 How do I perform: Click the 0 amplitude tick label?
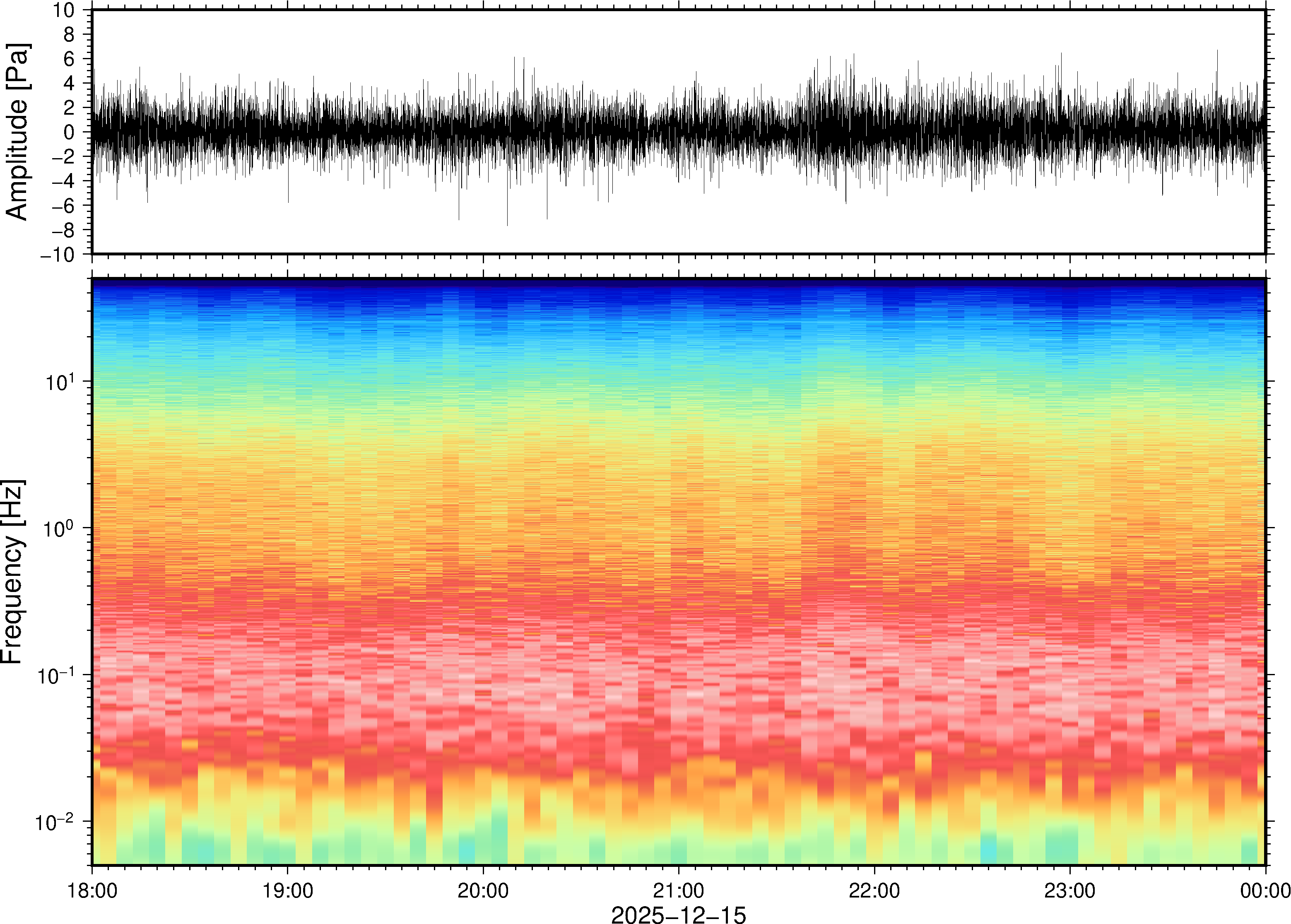click(x=69, y=132)
